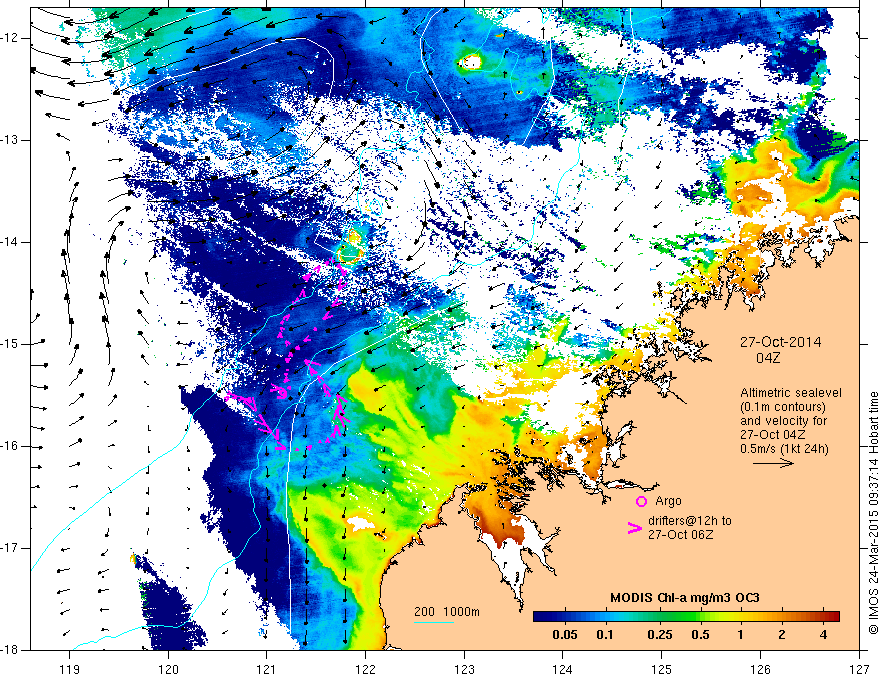Click the colorbar tick label 0.05
This screenshot has height=680, width=880.
click(565, 635)
